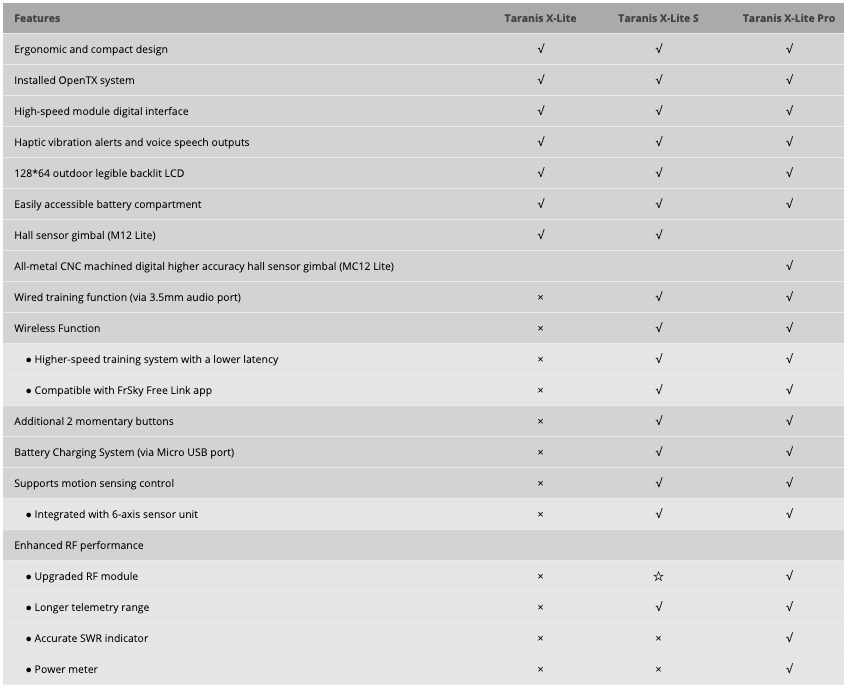Image resolution: width=844 pixels, height=687 pixels.
Task: Click the Supports motion sensing control label
Action: [94, 483]
